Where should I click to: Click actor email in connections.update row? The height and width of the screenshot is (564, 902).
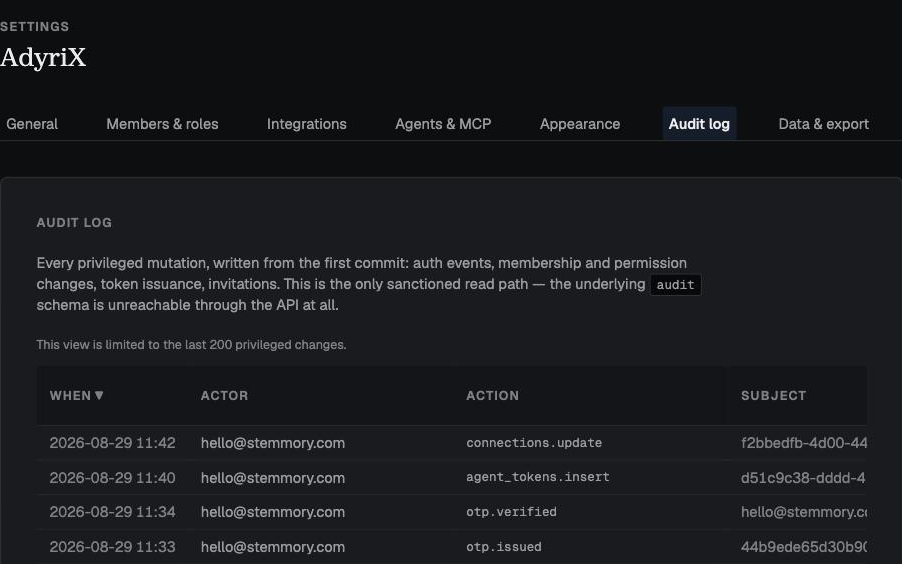(273, 443)
